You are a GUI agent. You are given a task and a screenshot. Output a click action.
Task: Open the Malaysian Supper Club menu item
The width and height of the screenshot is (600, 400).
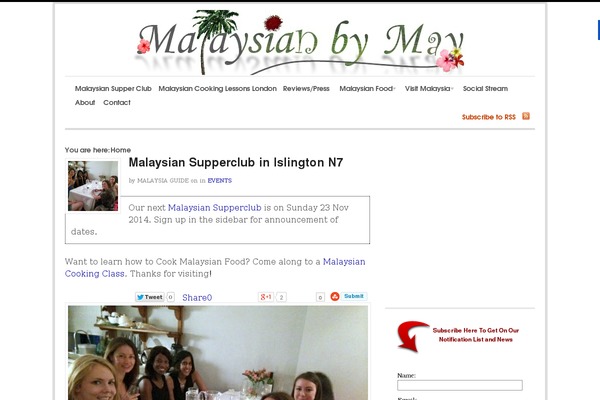(113, 88)
